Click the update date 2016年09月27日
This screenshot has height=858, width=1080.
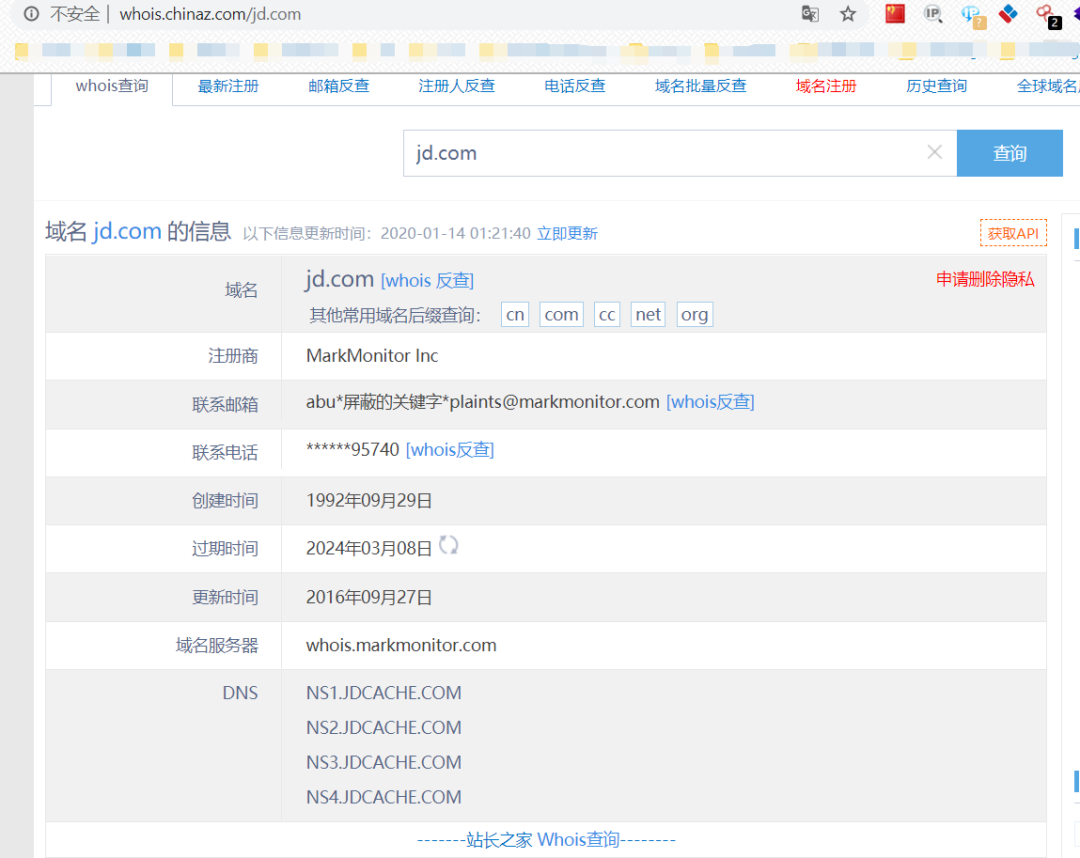(x=368, y=597)
